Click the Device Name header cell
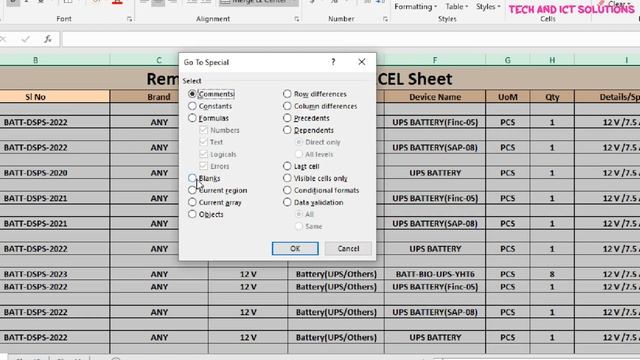The image size is (640, 360). pos(435,97)
